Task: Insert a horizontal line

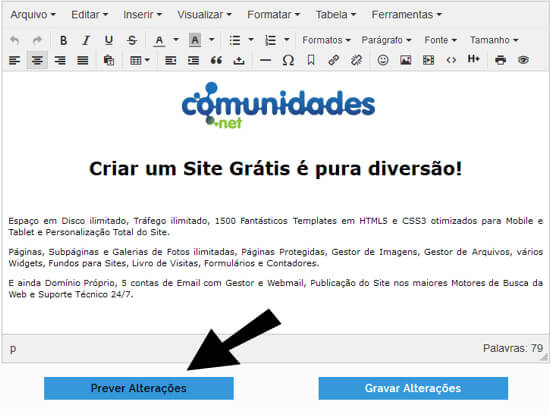Action: [265, 60]
